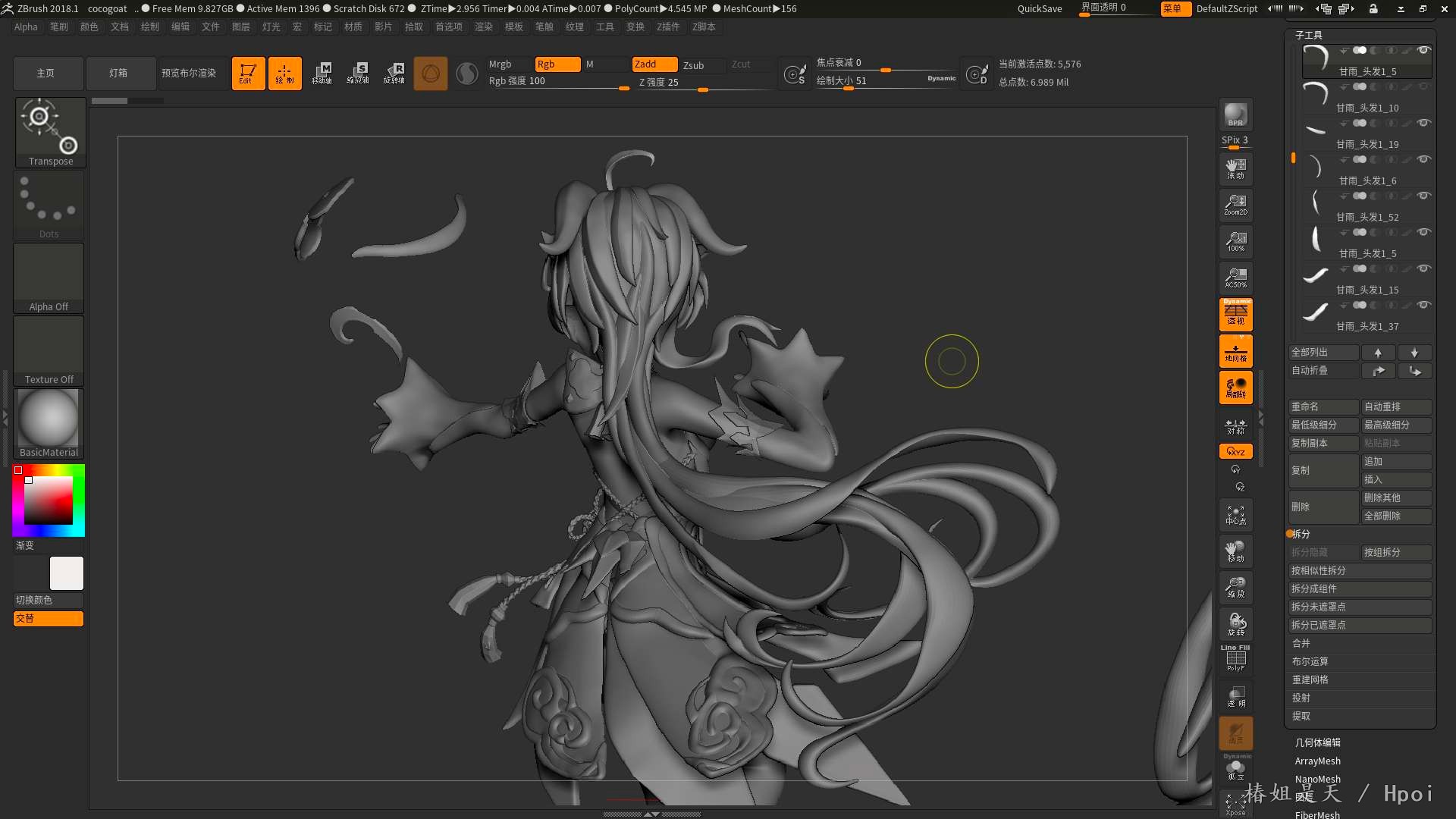Click the 按组拆分 button

coord(1395,552)
